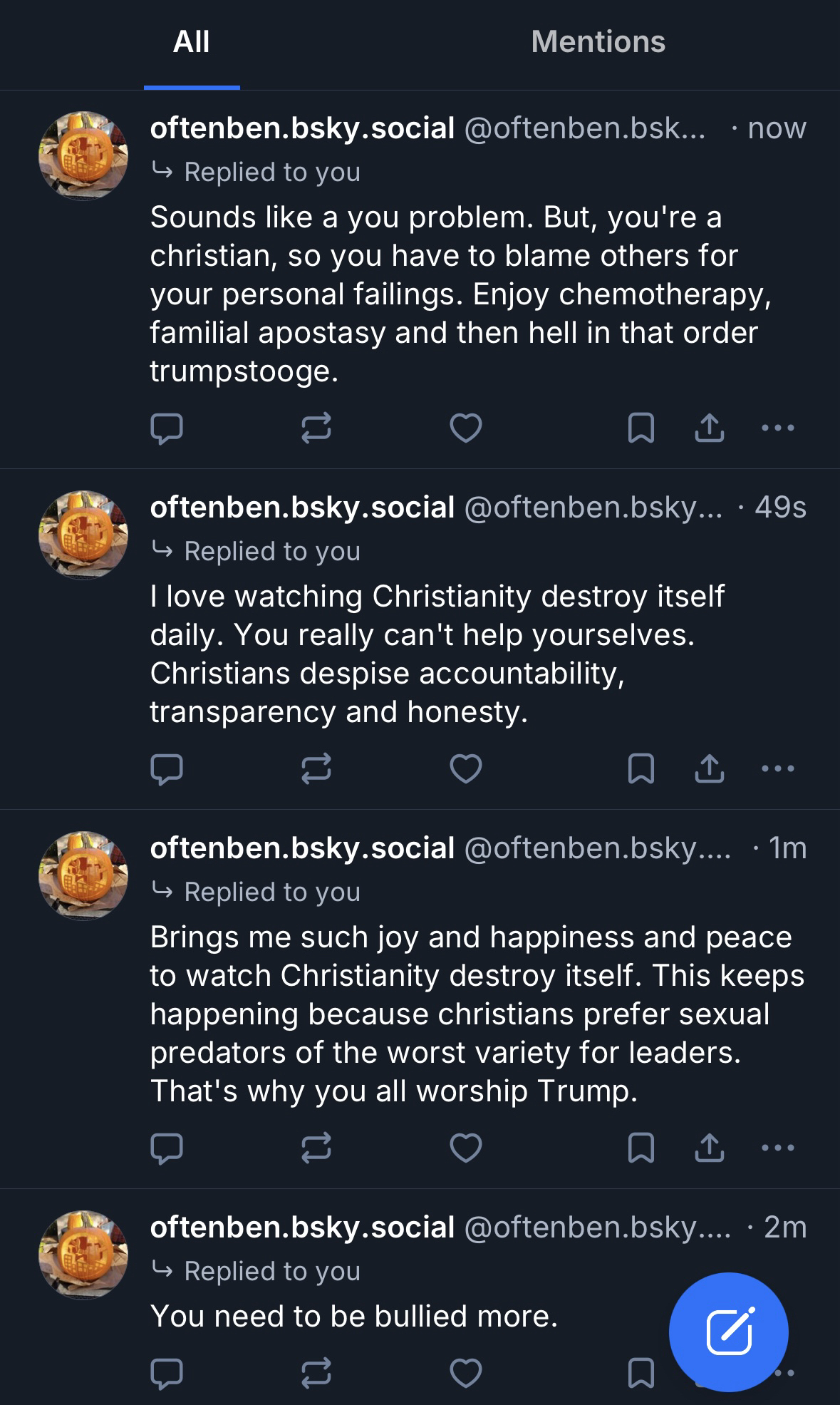
Task: Share the 'I love watching Christianity' post
Action: click(x=709, y=768)
